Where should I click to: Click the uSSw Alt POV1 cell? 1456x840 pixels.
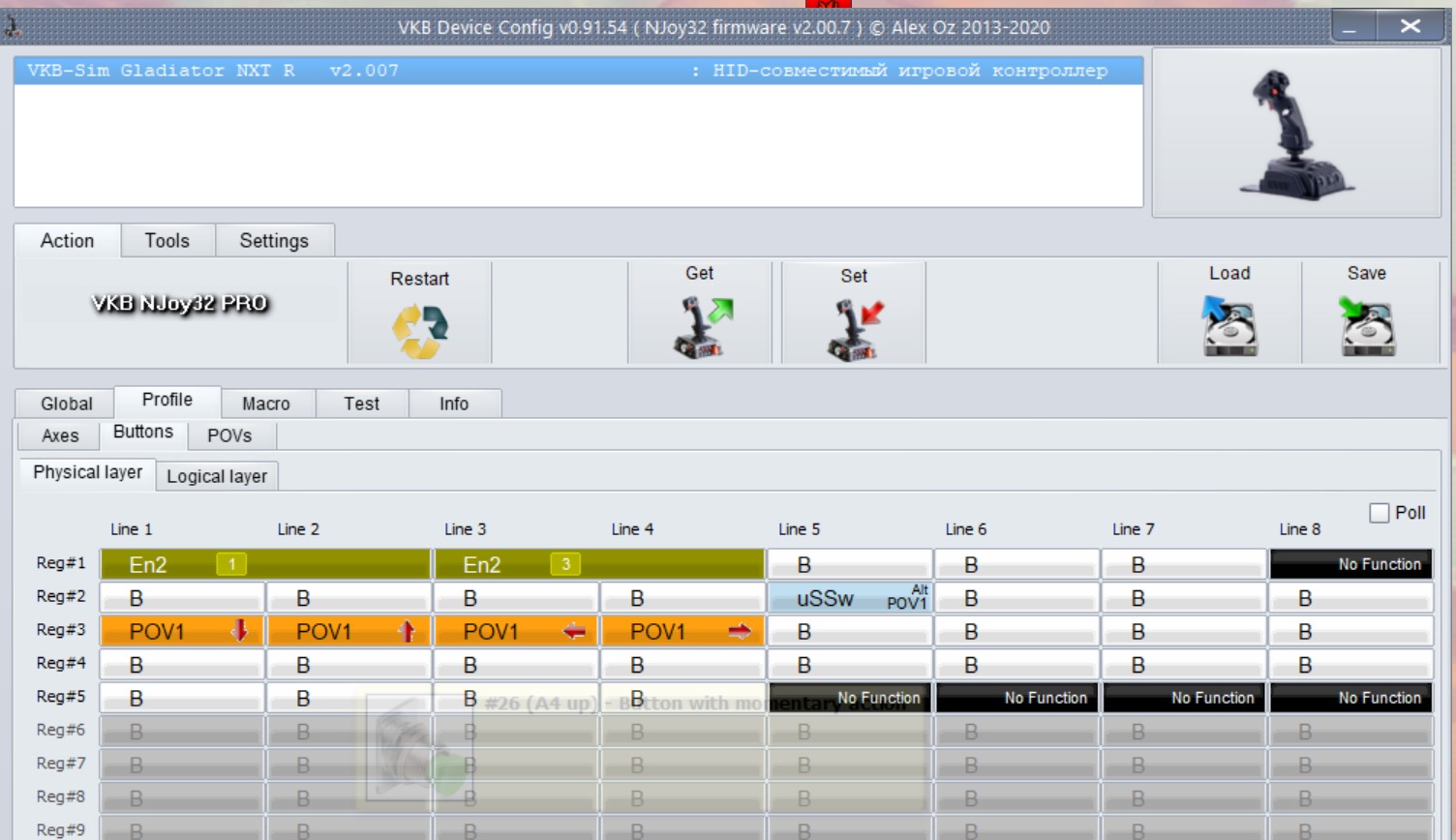(x=849, y=599)
